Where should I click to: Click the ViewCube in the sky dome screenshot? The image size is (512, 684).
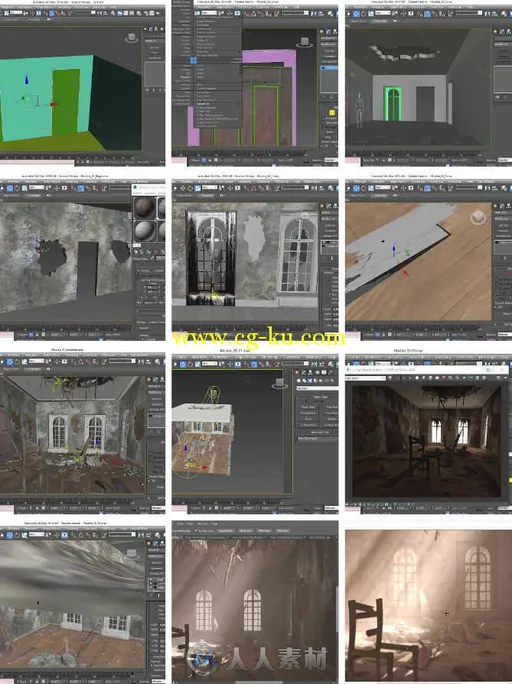132,553
